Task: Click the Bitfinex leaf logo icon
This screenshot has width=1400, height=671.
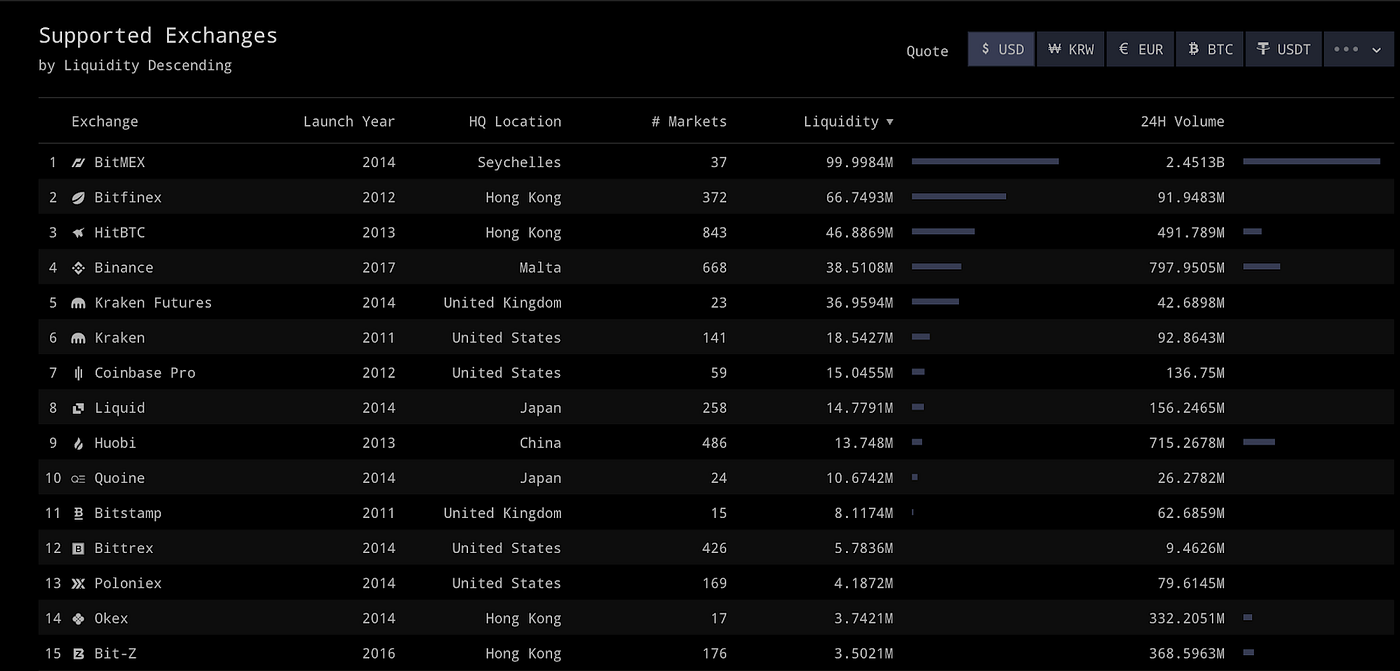Action: [79, 197]
